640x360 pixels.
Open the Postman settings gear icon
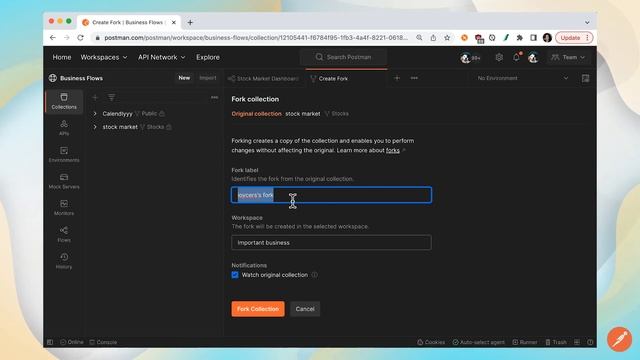point(499,58)
